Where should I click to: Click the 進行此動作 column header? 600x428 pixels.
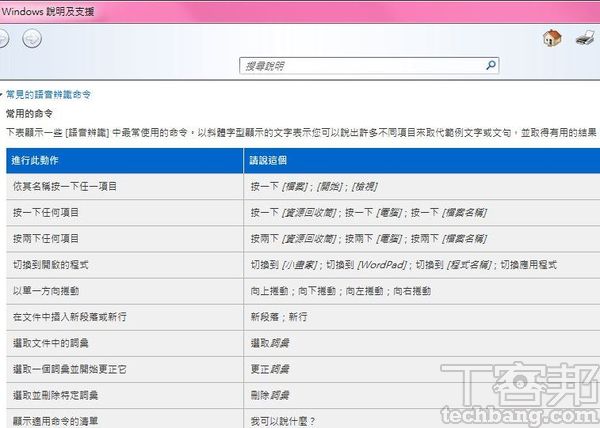124,161
